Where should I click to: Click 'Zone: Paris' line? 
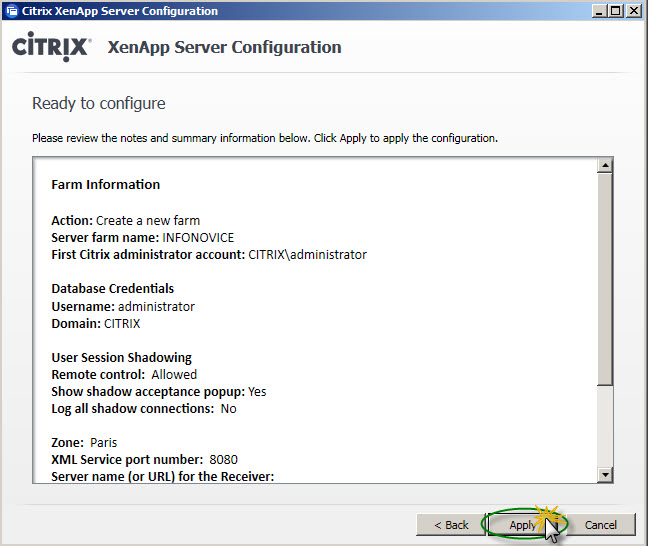(84, 443)
